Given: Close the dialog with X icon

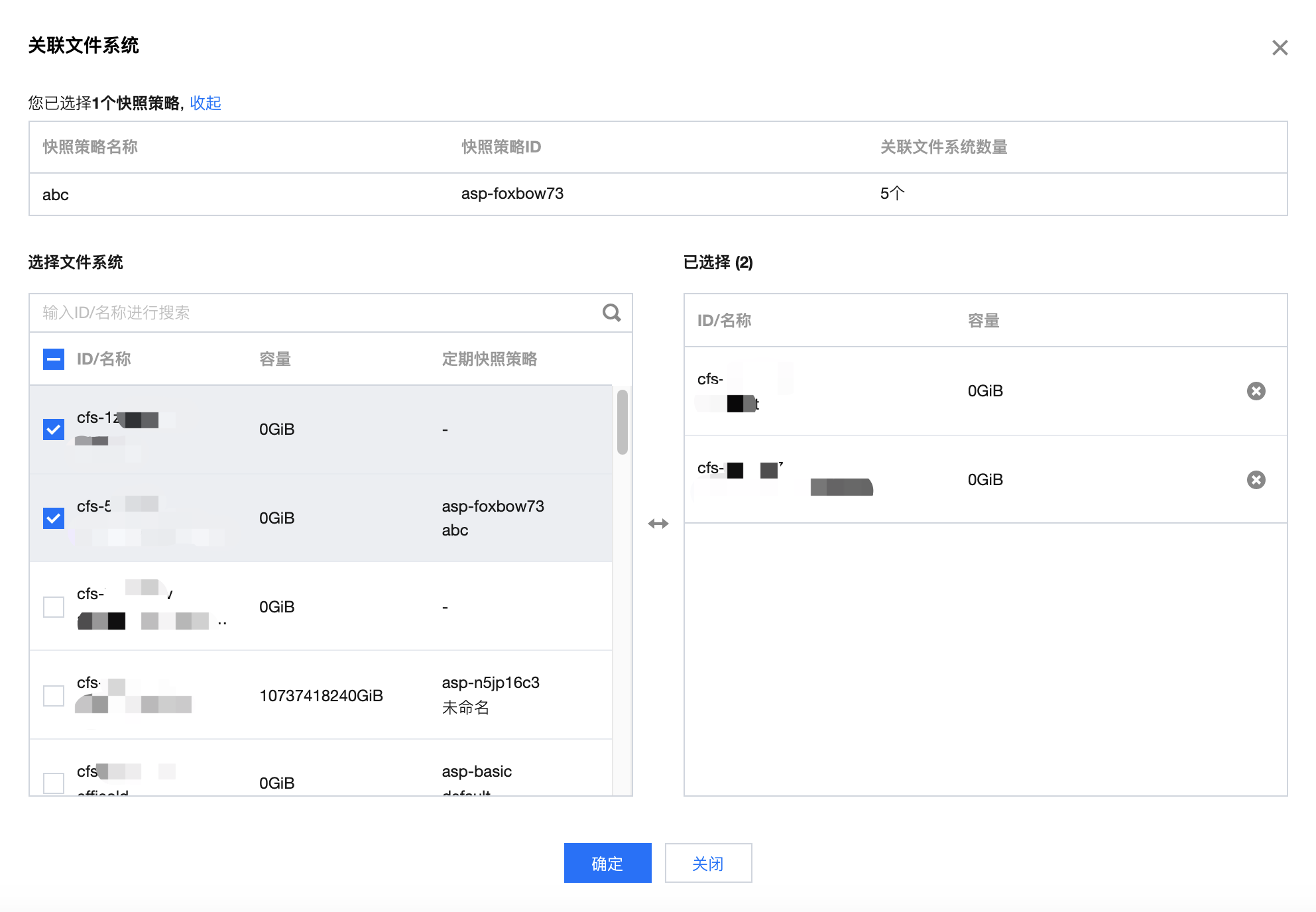Looking at the screenshot, I should [x=1280, y=48].
